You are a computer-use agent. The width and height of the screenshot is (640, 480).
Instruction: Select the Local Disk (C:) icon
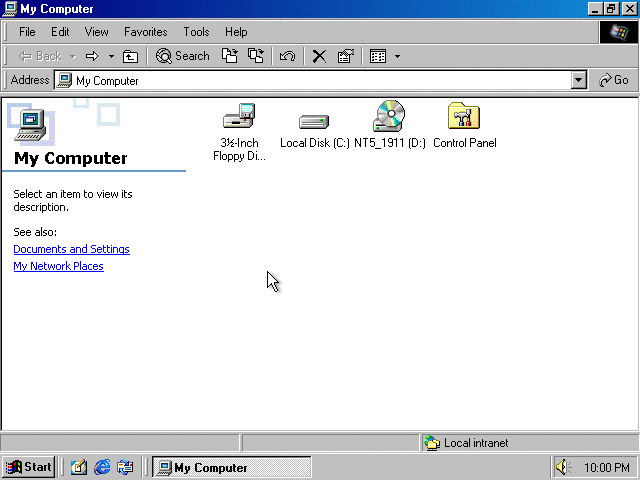click(x=314, y=131)
